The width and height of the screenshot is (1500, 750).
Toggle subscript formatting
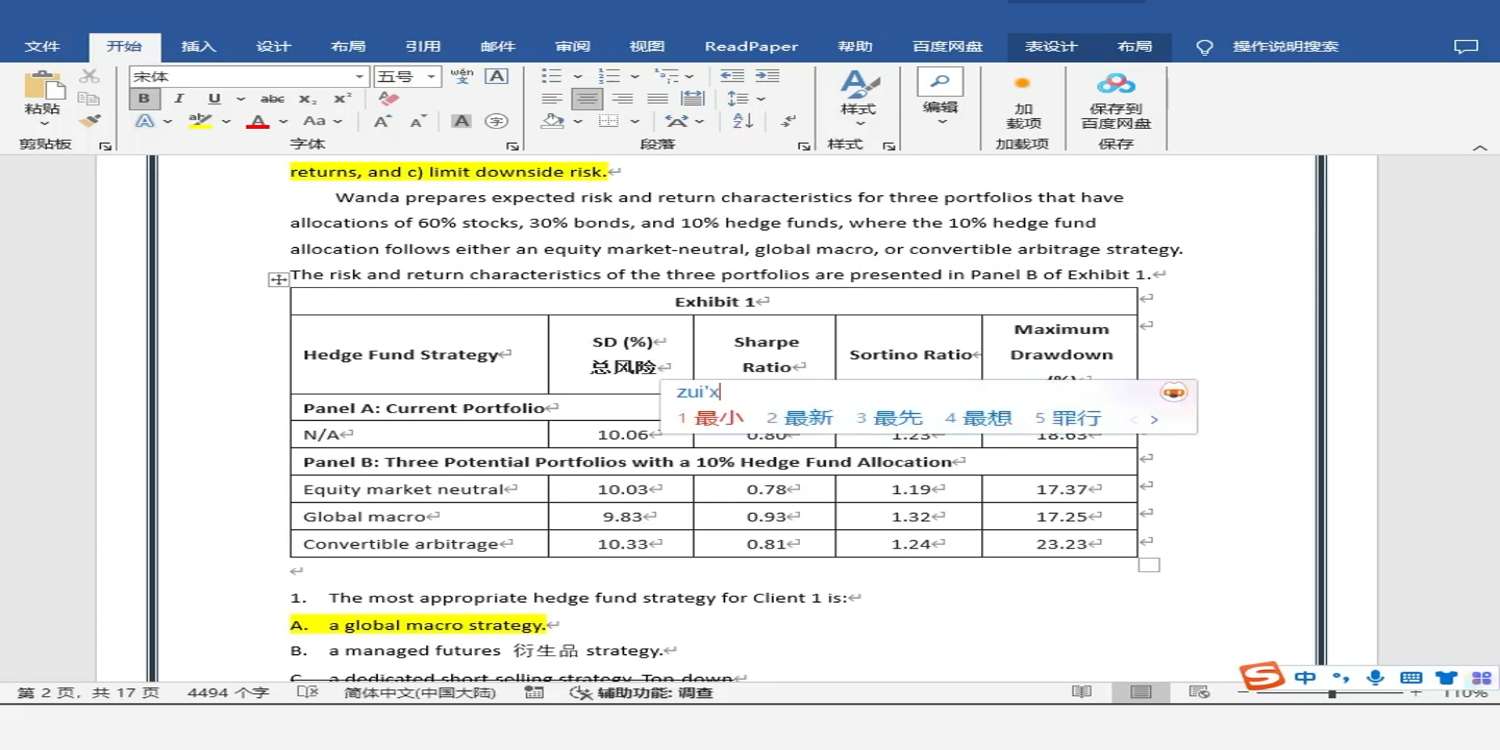tap(307, 99)
